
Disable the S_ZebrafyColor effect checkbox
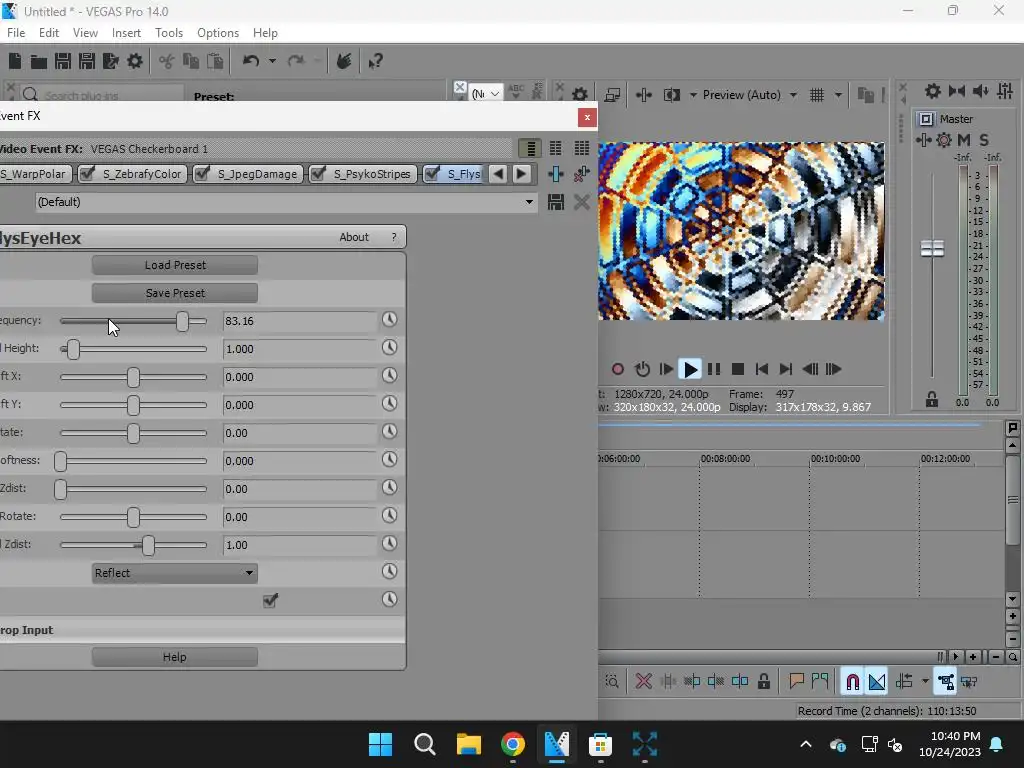coord(88,173)
